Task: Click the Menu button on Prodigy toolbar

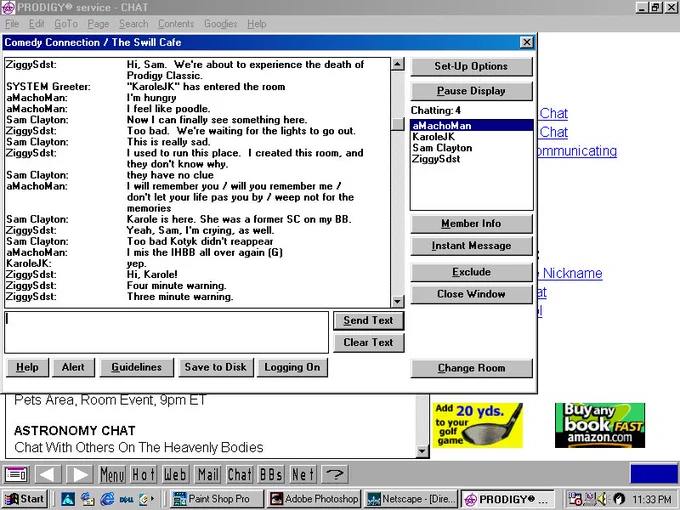Action: coord(113,474)
